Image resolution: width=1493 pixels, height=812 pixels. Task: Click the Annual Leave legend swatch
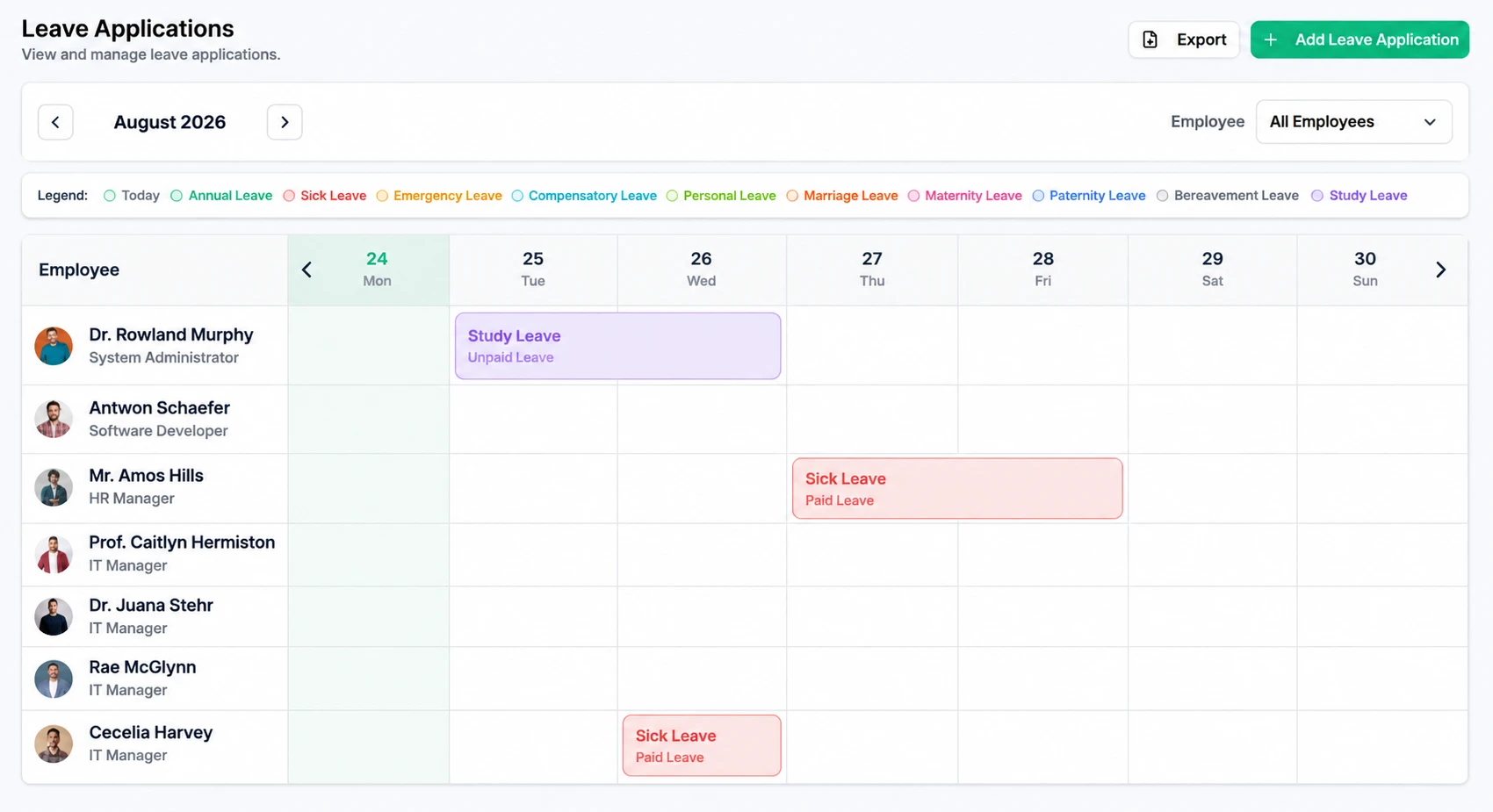coord(177,196)
